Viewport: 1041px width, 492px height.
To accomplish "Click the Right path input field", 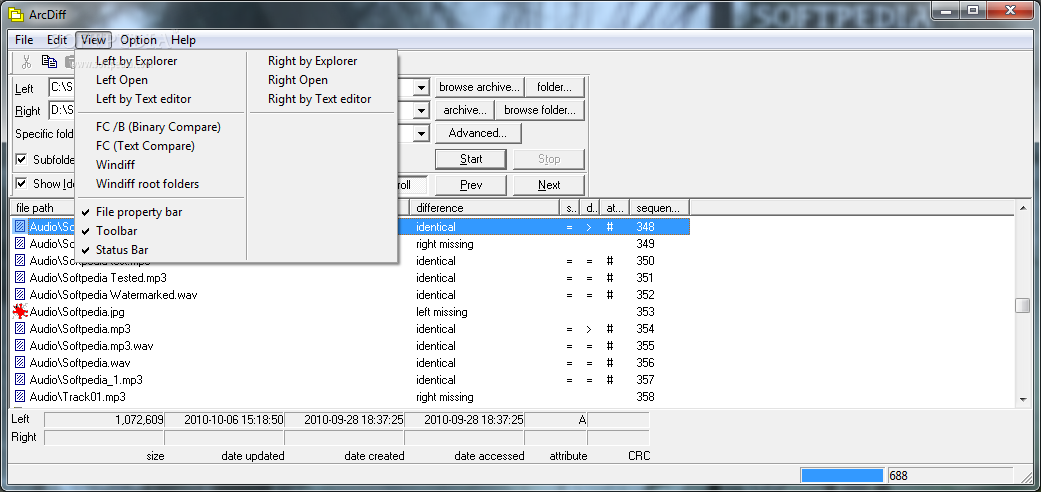I will [x=239, y=111].
